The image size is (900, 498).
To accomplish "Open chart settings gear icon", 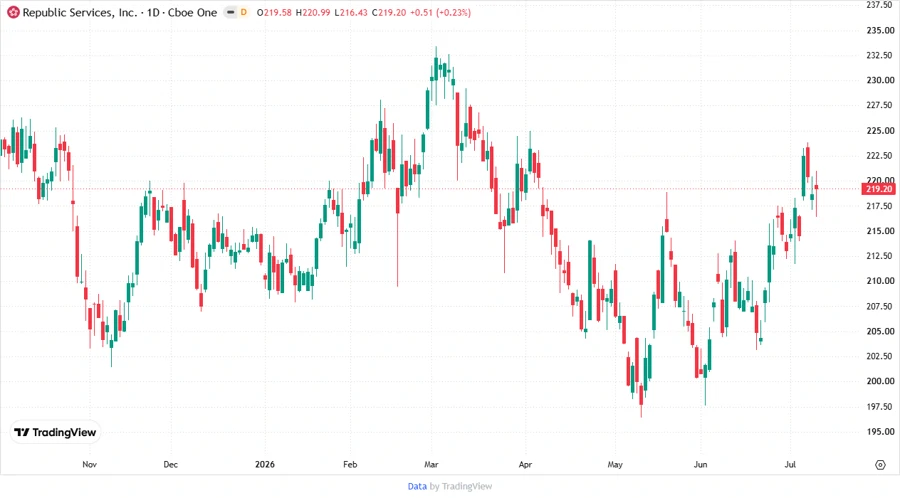I will point(880,465).
